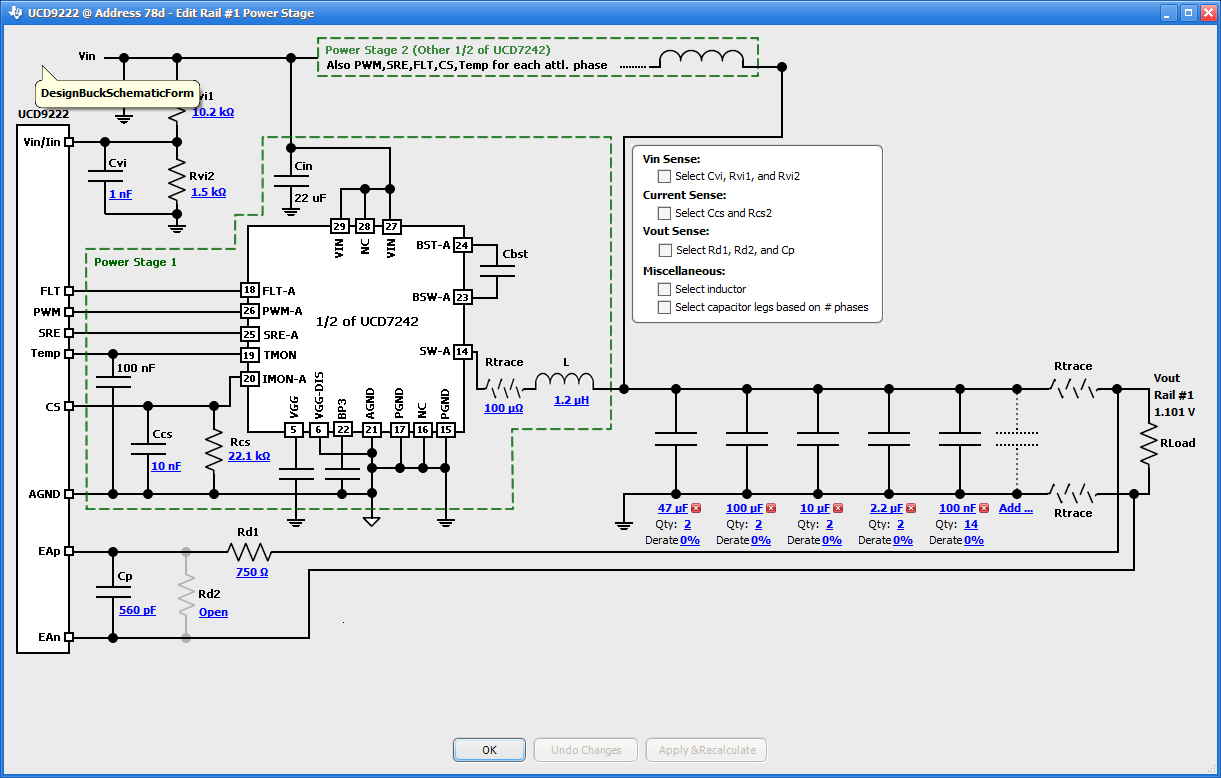The image size is (1221, 778).
Task: Tick the Select inductor checkbox
Action: coord(664,289)
